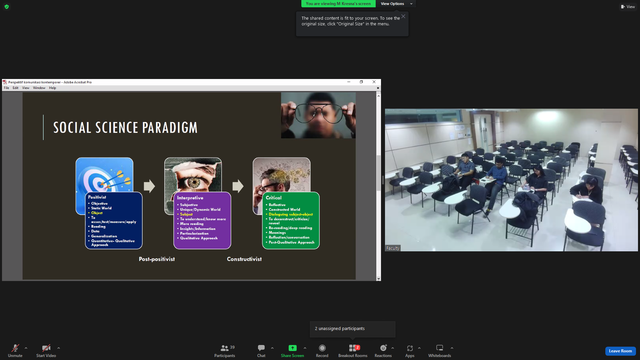The height and width of the screenshot is (360, 640).
Task: Open the Participants panel
Action: (x=225, y=350)
